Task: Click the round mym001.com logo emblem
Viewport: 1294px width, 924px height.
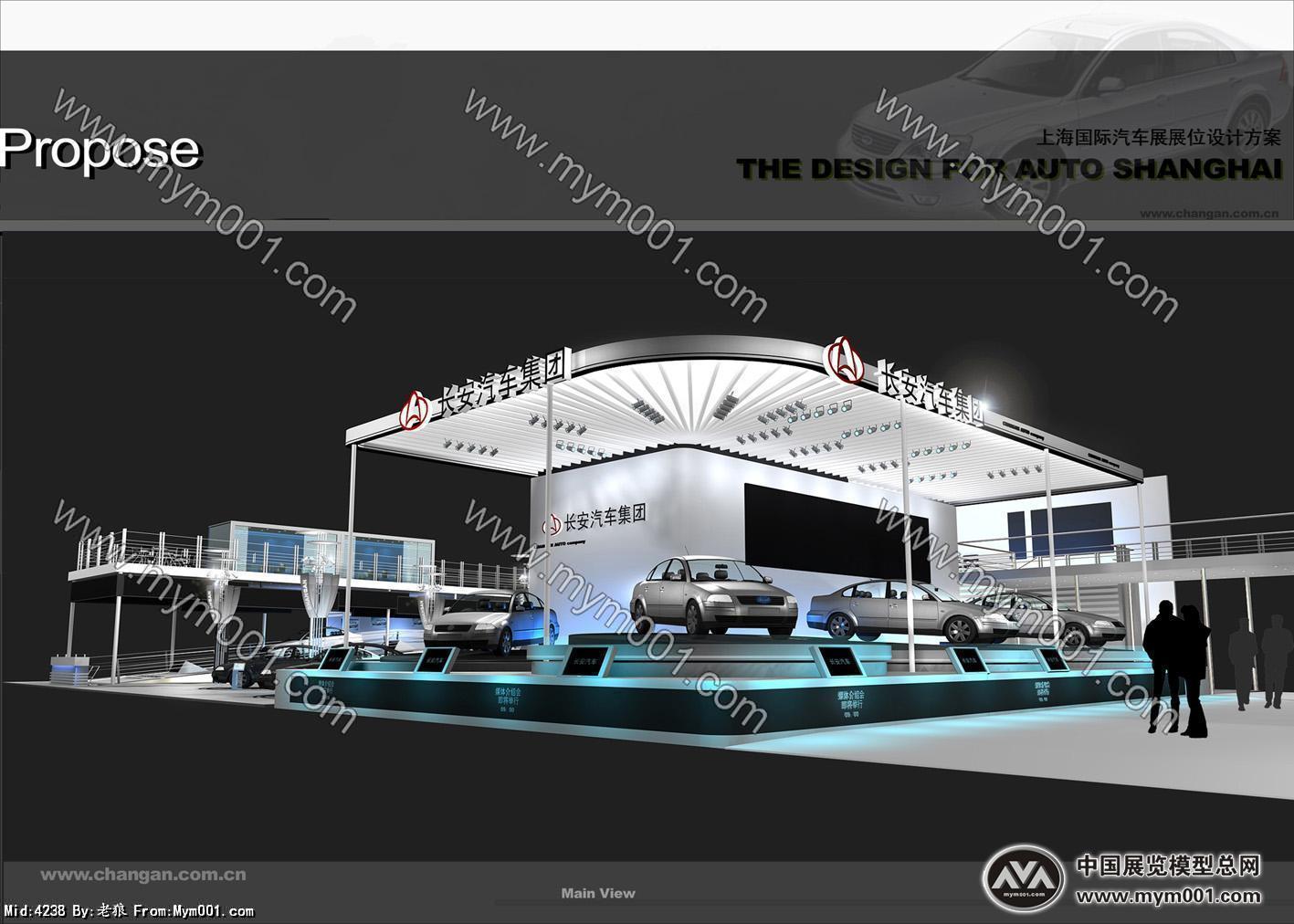Action: 1023,879
